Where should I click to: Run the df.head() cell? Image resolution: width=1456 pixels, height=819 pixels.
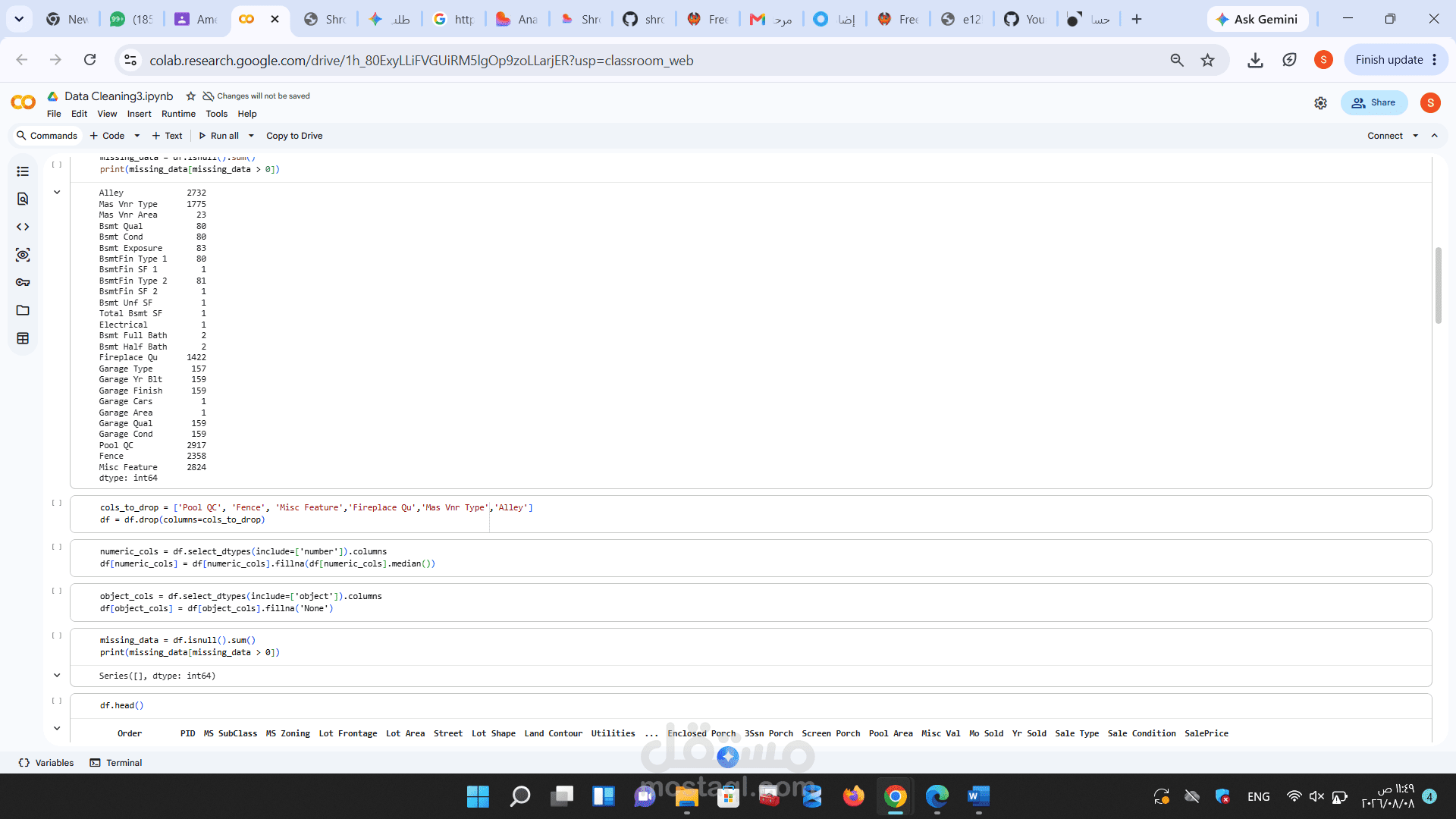tap(57, 701)
